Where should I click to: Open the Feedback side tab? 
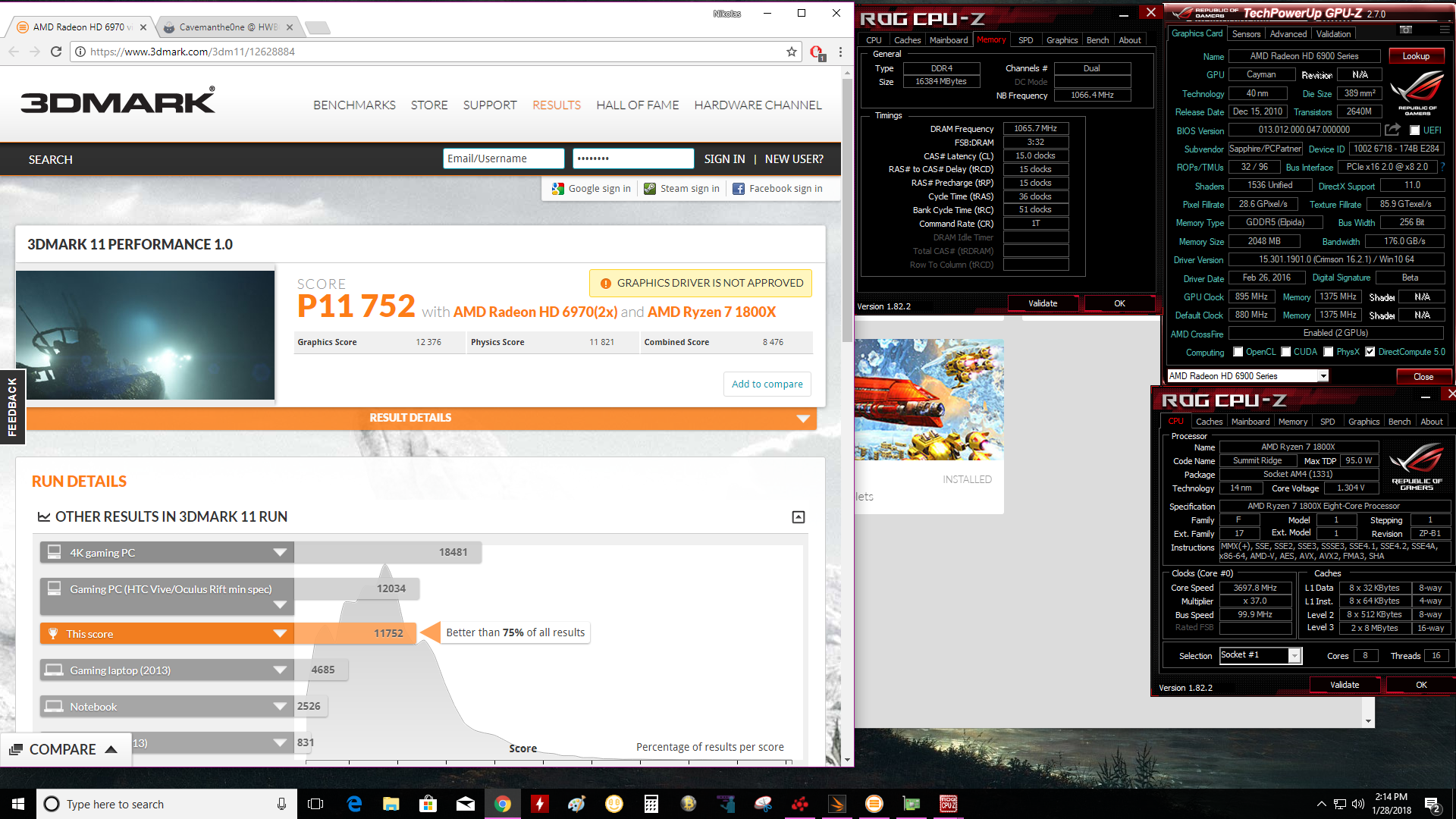pyautogui.click(x=12, y=406)
